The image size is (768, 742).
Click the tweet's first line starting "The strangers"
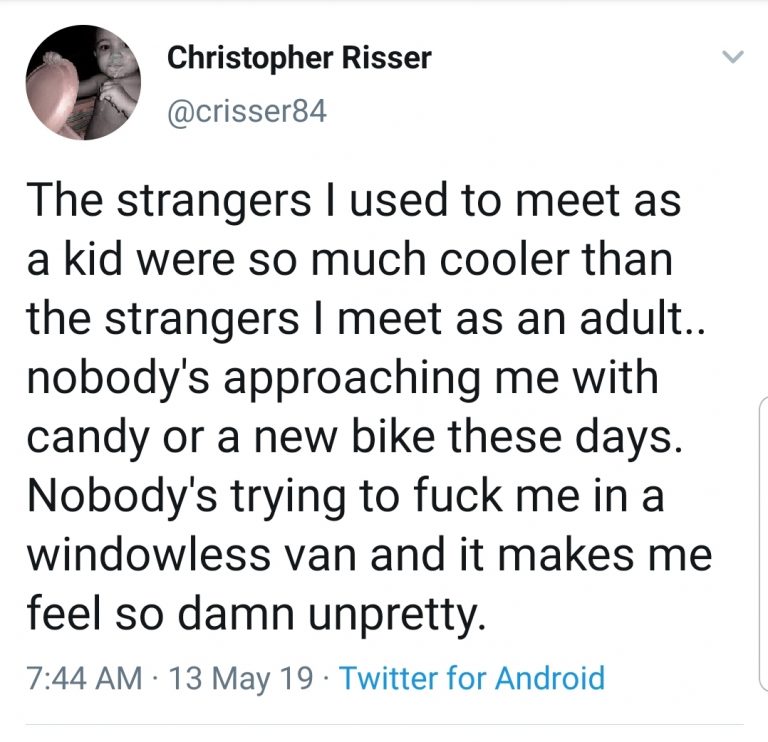click(353, 203)
